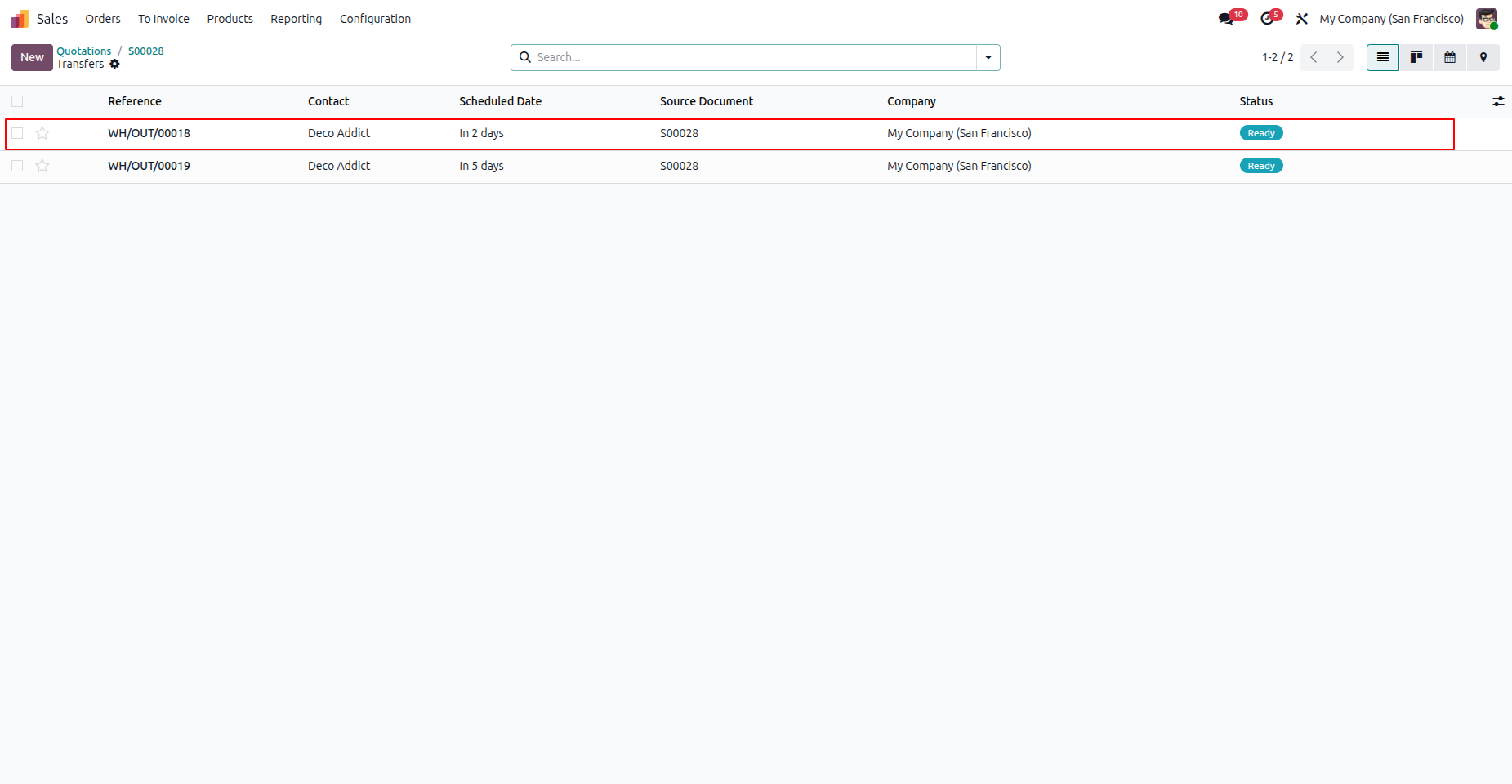This screenshot has height=784, width=1512.
Task: Click S00028 source in WH/OUT/00019 row
Action: 679,166
